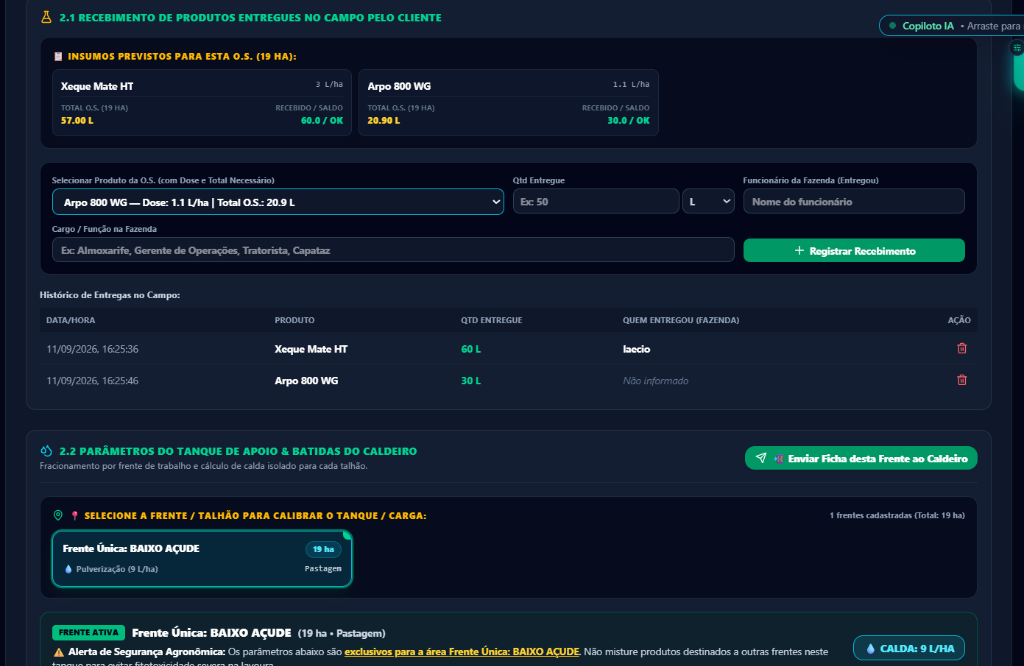The image size is (1024, 666).
Task: Click the CALDA: 9 L/HA badge
Action: pyautogui.click(x=908, y=648)
